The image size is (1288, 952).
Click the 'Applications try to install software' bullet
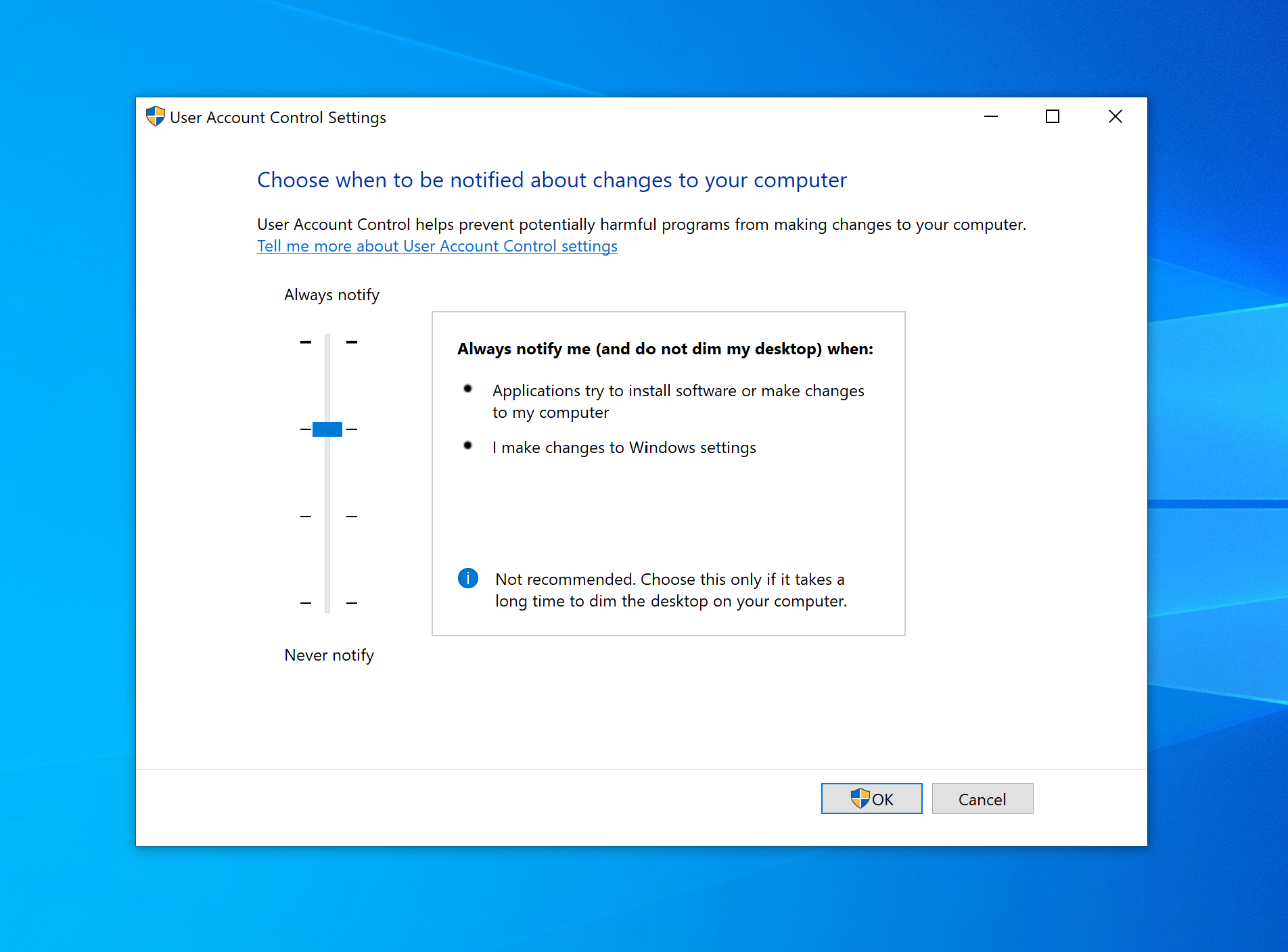[x=678, y=402]
